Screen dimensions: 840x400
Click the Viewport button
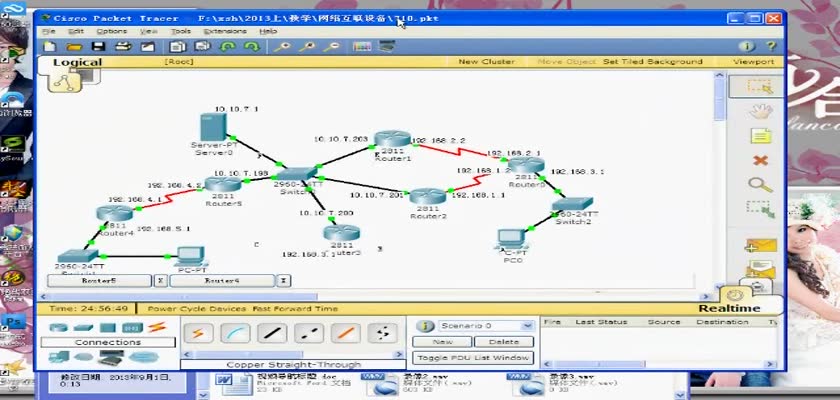(753, 62)
